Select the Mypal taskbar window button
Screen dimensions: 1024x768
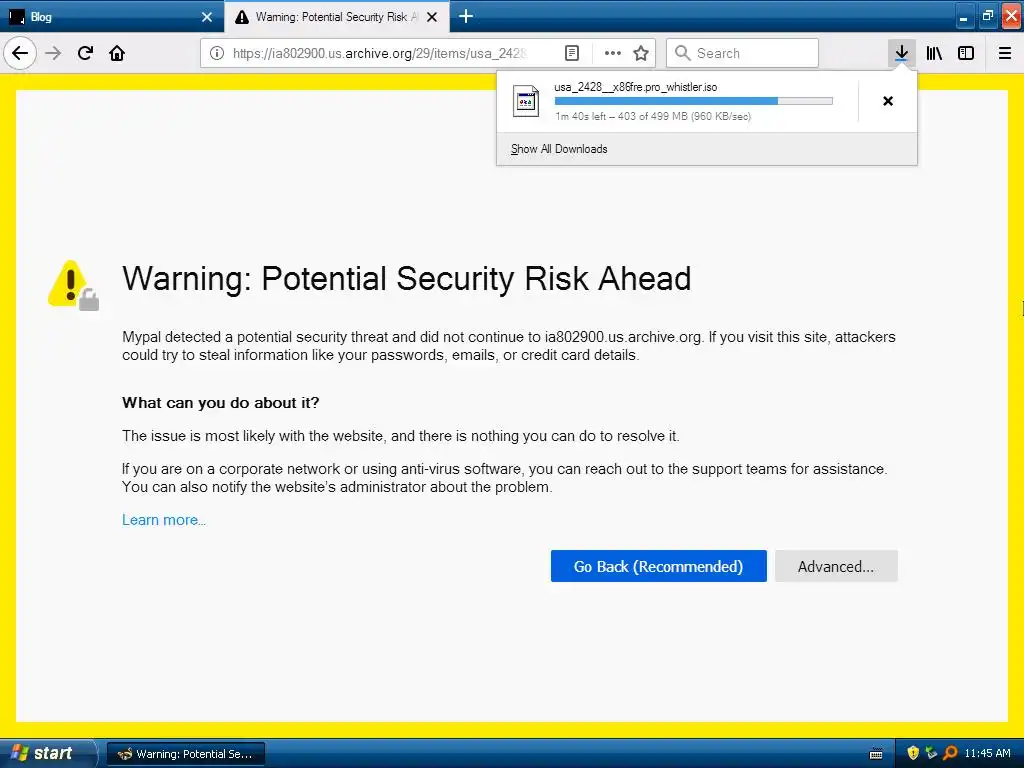[185, 754]
